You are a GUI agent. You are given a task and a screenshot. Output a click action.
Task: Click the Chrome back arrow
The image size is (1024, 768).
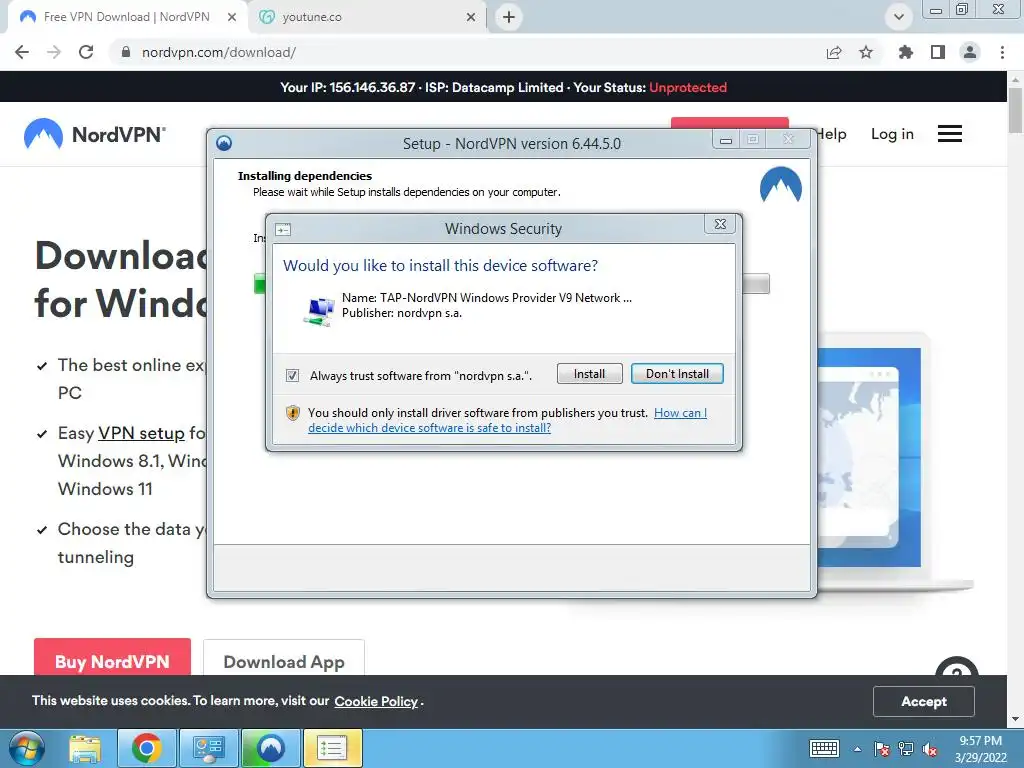(x=22, y=52)
